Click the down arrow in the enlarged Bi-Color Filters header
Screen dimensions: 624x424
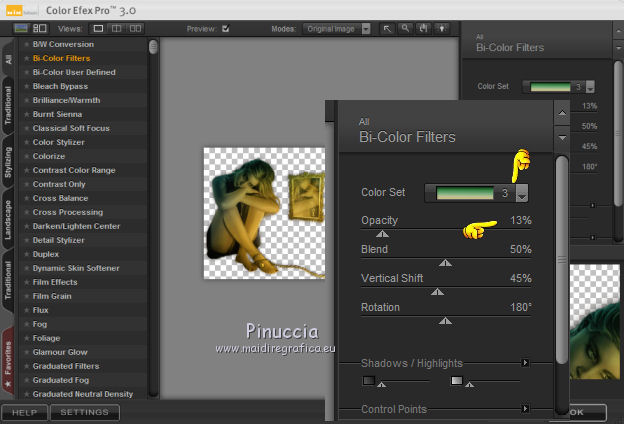[562, 138]
